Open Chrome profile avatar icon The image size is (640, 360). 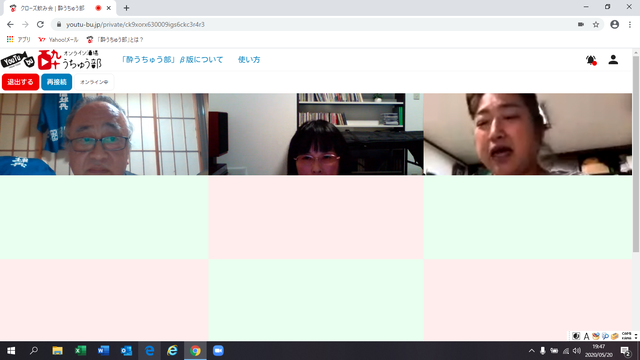[x=614, y=24]
